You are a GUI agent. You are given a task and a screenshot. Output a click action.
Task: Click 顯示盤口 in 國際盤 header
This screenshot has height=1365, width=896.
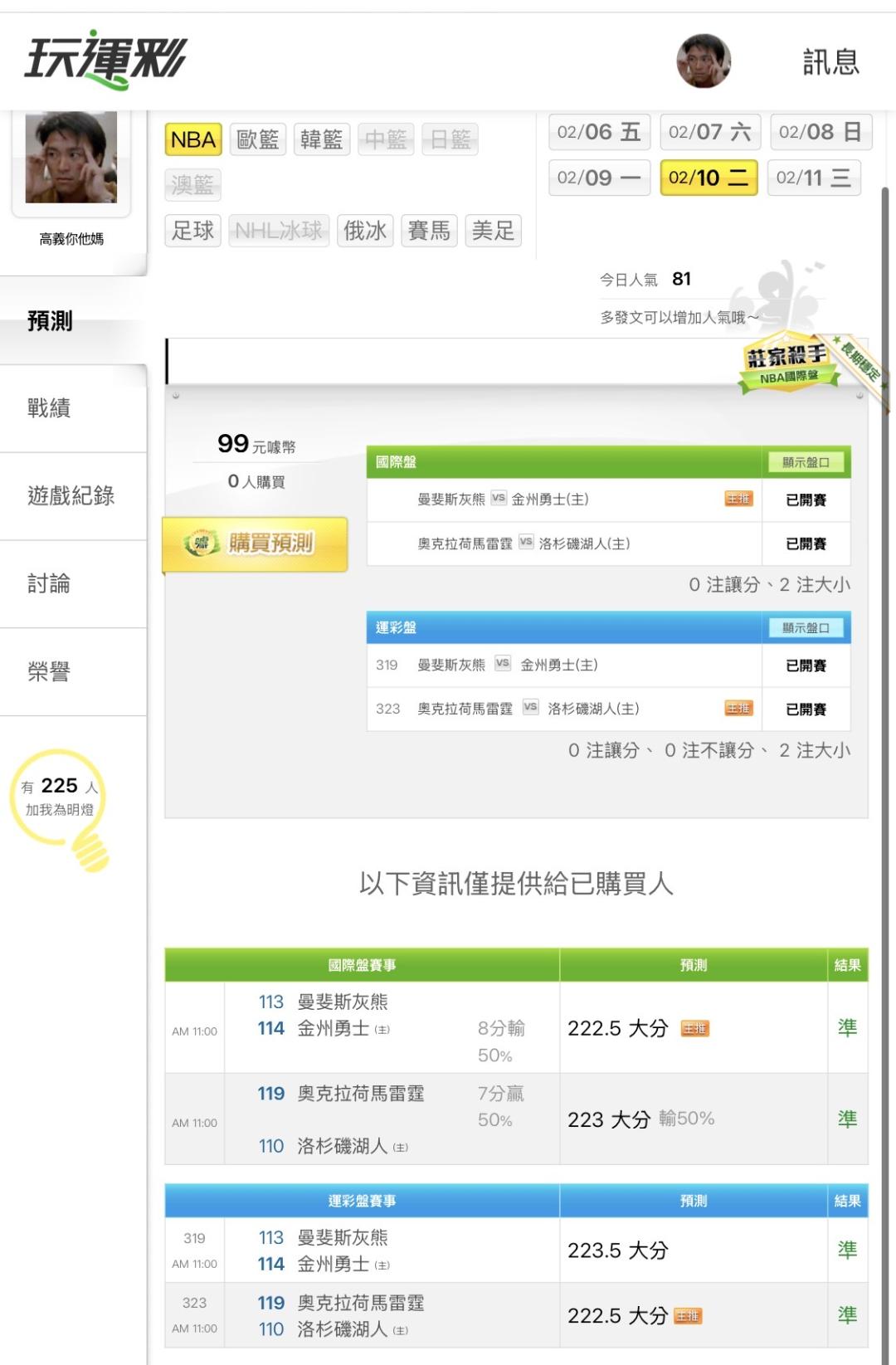[806, 462]
